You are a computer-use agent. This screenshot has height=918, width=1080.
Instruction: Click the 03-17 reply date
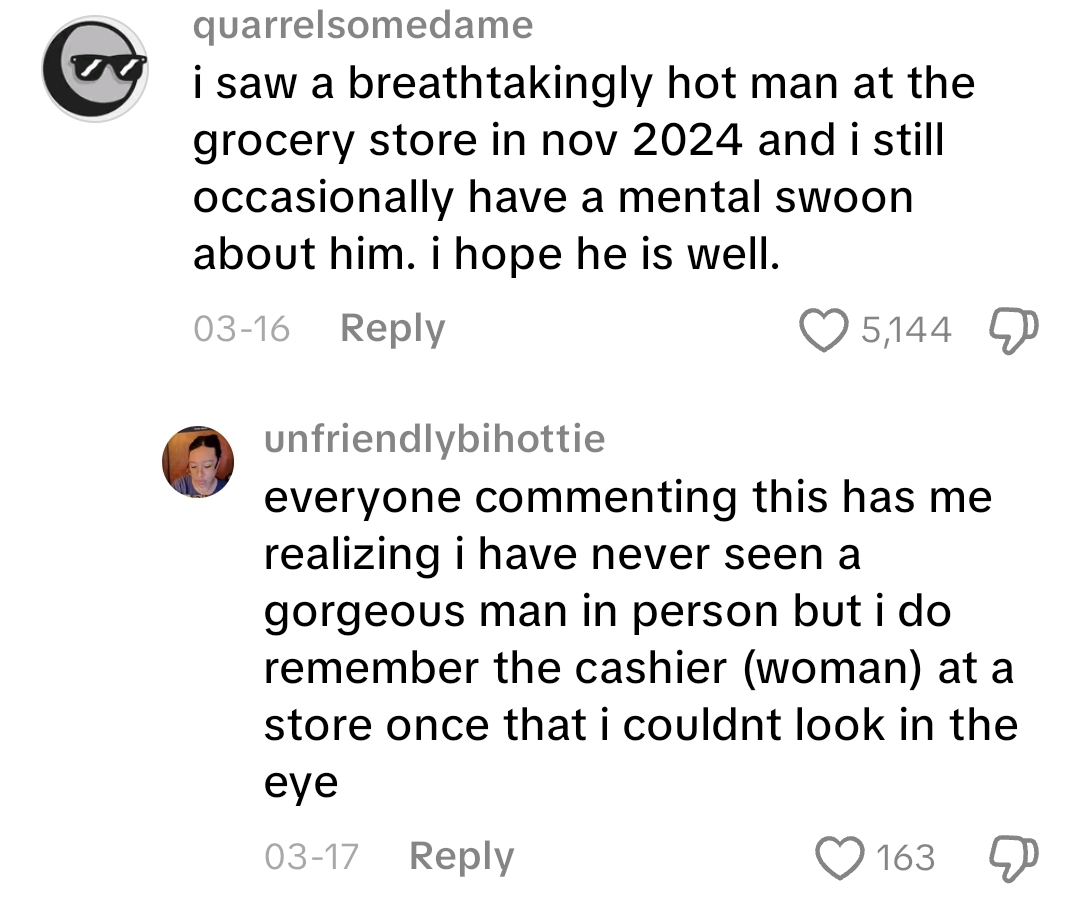[x=311, y=857]
